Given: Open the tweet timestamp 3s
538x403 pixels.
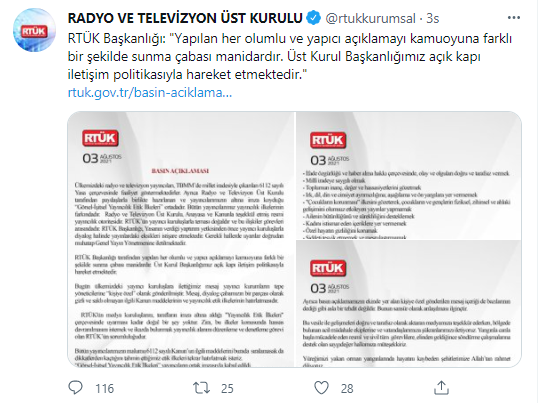Looking at the screenshot, I should tap(433, 19).
